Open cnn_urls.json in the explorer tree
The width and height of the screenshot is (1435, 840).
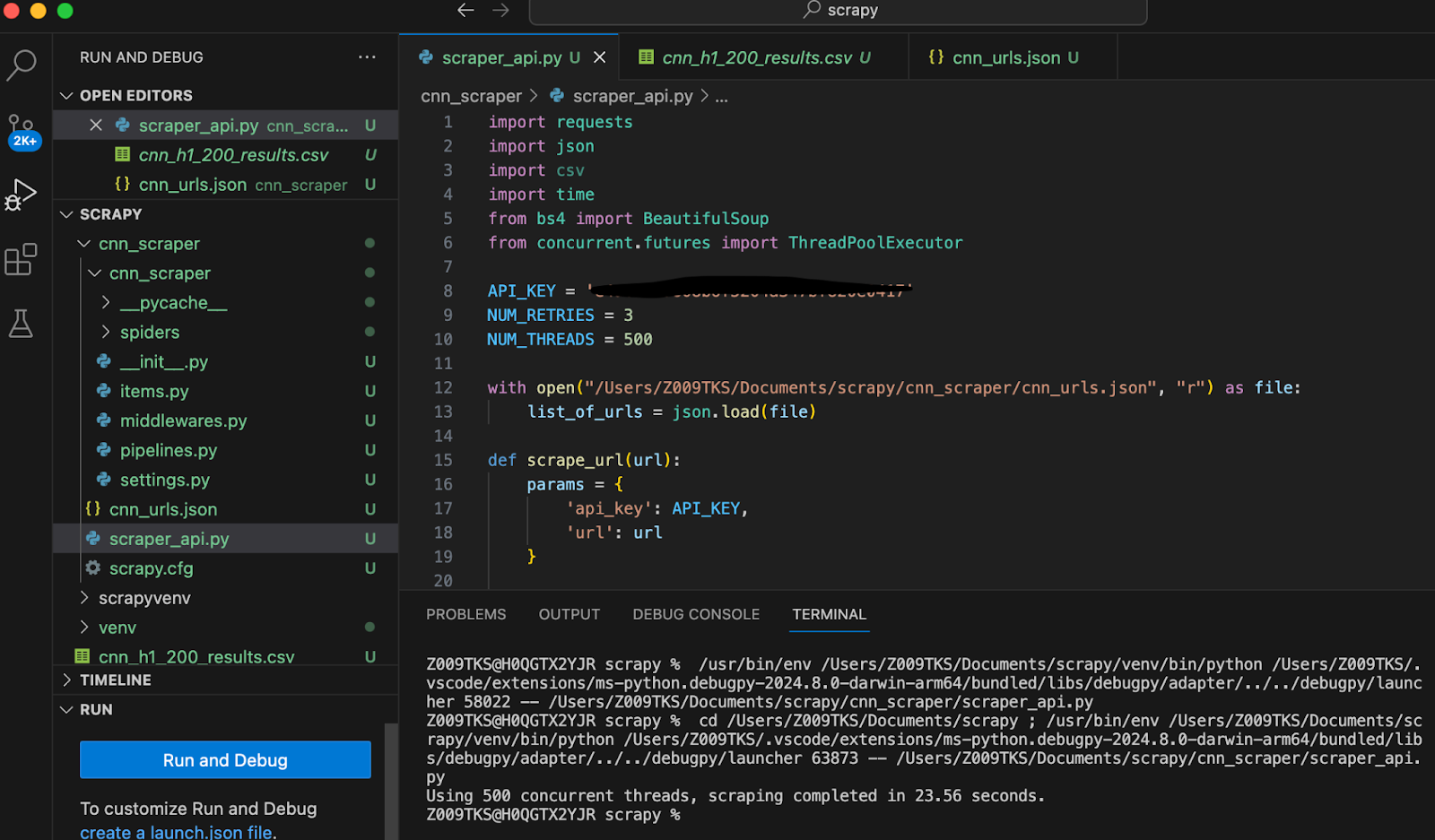[226, 510]
